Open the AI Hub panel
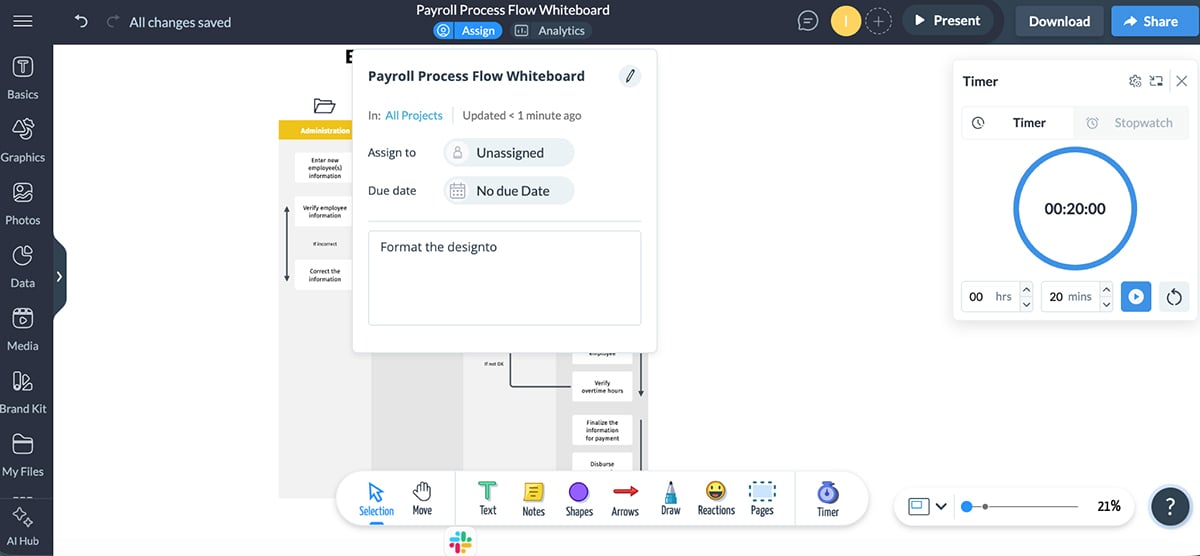Image resolution: width=1200 pixels, height=556 pixels. [22, 528]
